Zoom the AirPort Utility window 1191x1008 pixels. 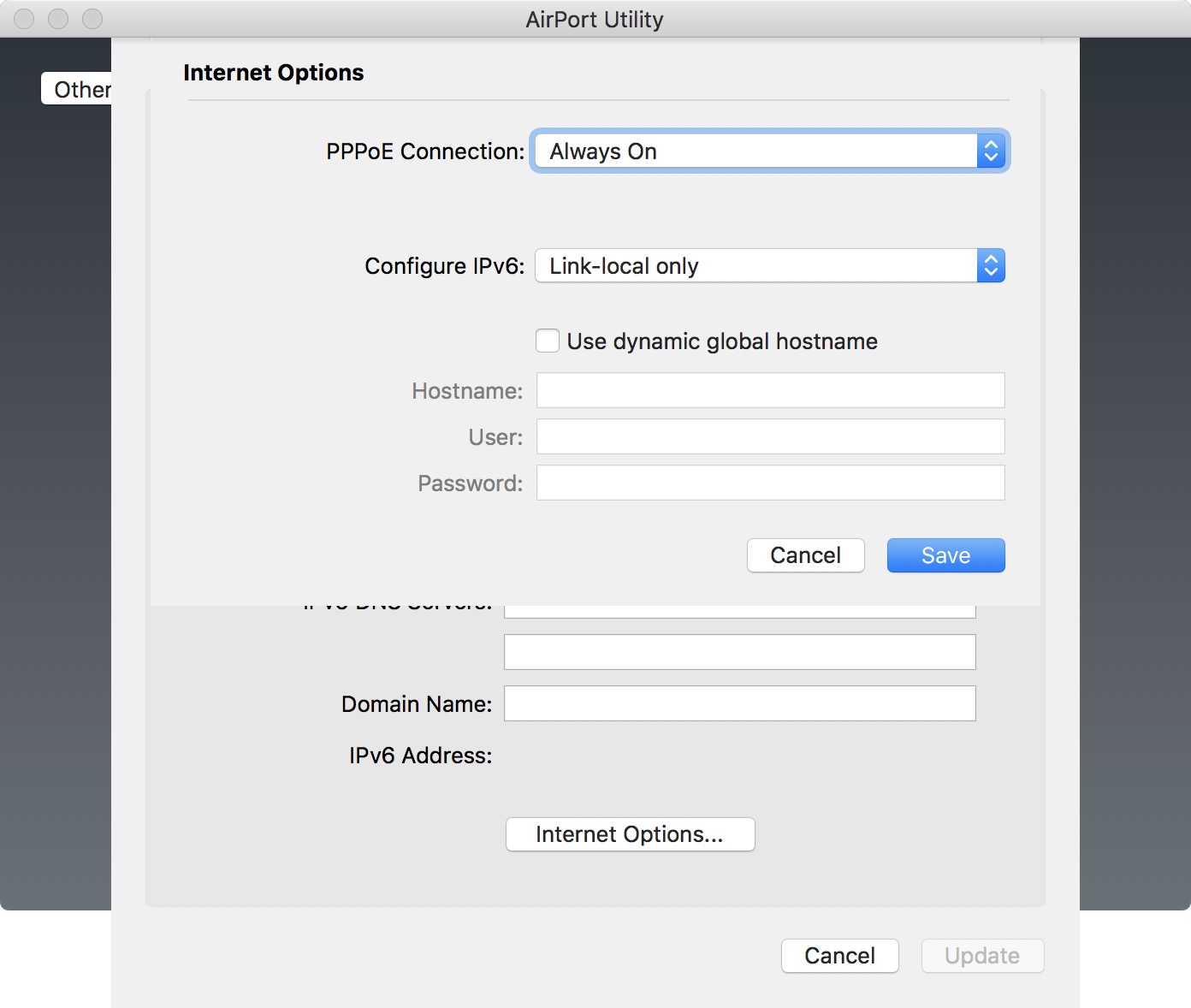tap(92, 19)
